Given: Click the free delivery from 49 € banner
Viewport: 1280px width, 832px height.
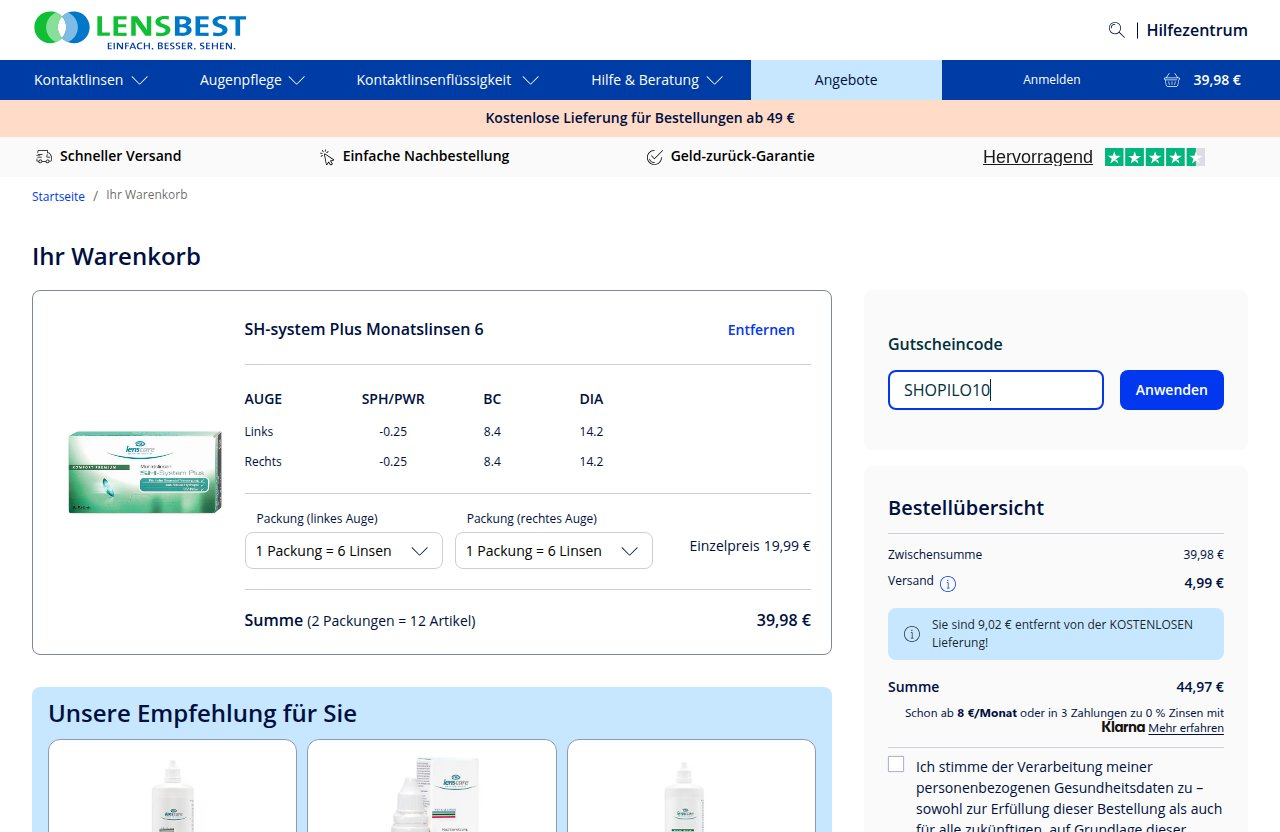Looking at the screenshot, I should pyautogui.click(x=640, y=118).
